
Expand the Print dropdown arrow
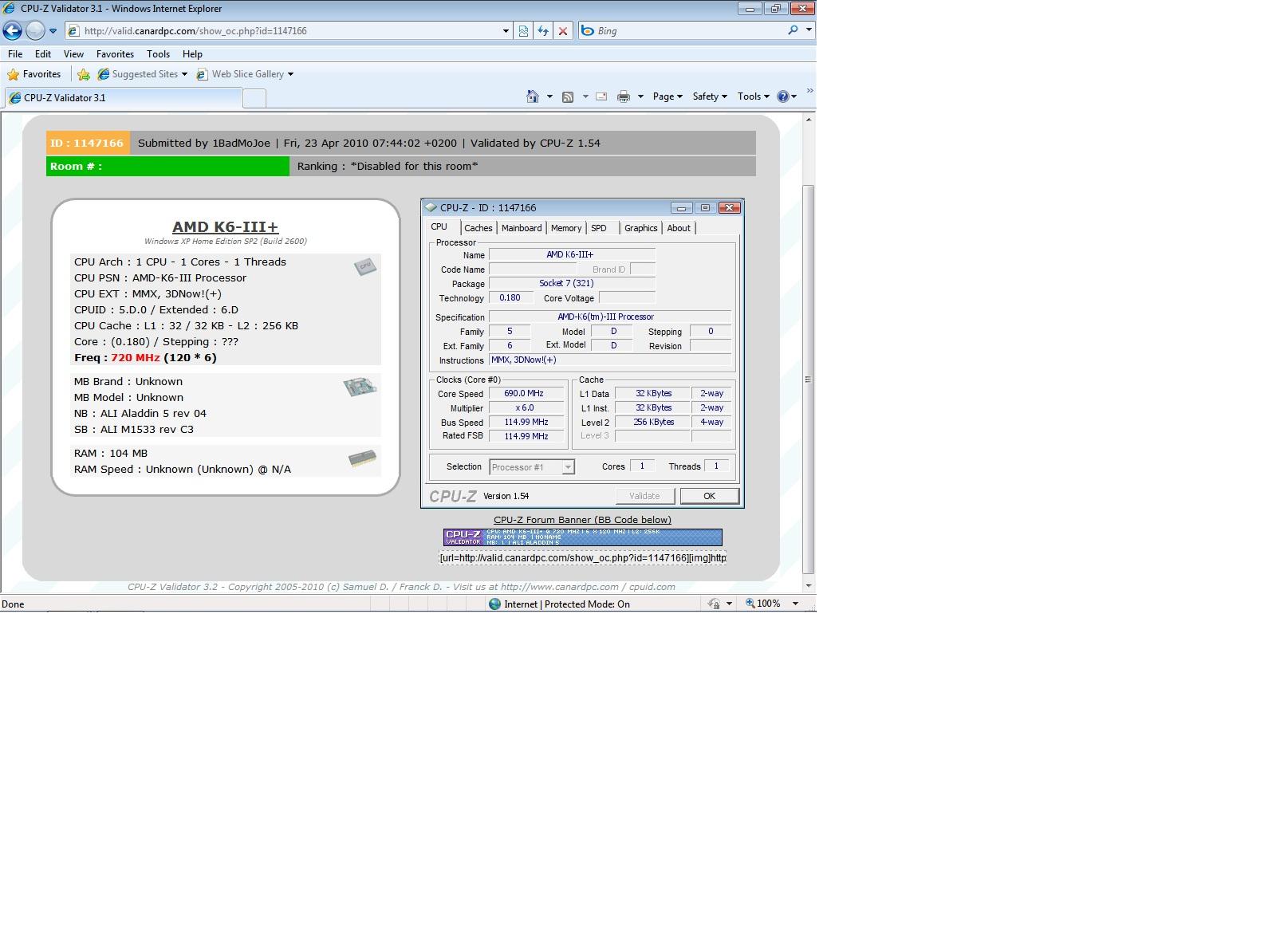640,96
